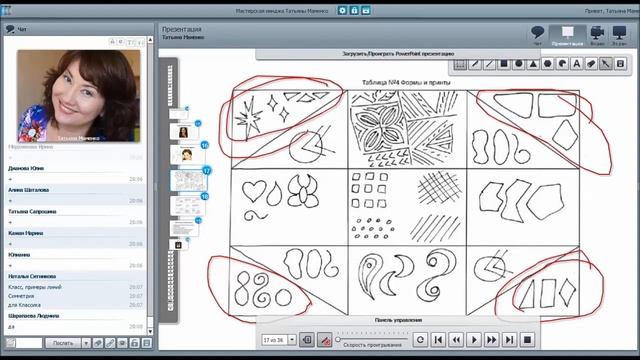Screen dimensions: 640x360
Task: Click chat message 'Класс, примеры линий'
Action: [x=35, y=287]
